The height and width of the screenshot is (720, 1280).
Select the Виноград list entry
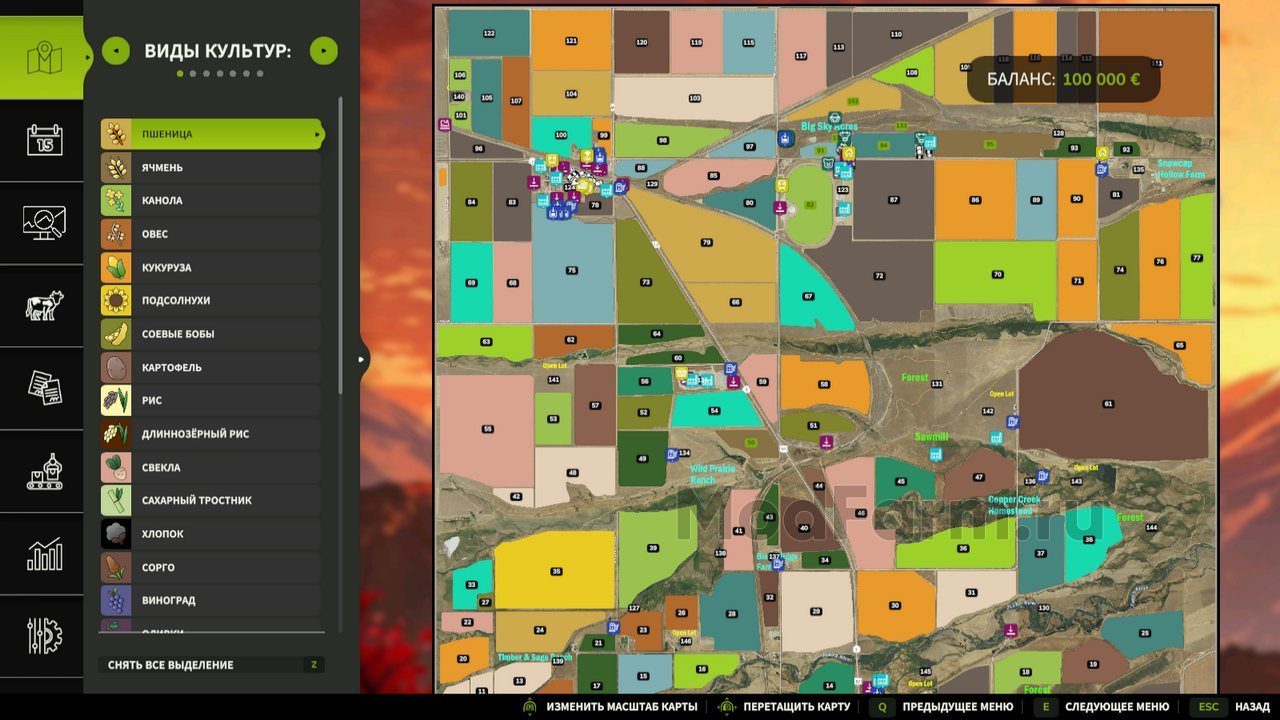(x=211, y=600)
